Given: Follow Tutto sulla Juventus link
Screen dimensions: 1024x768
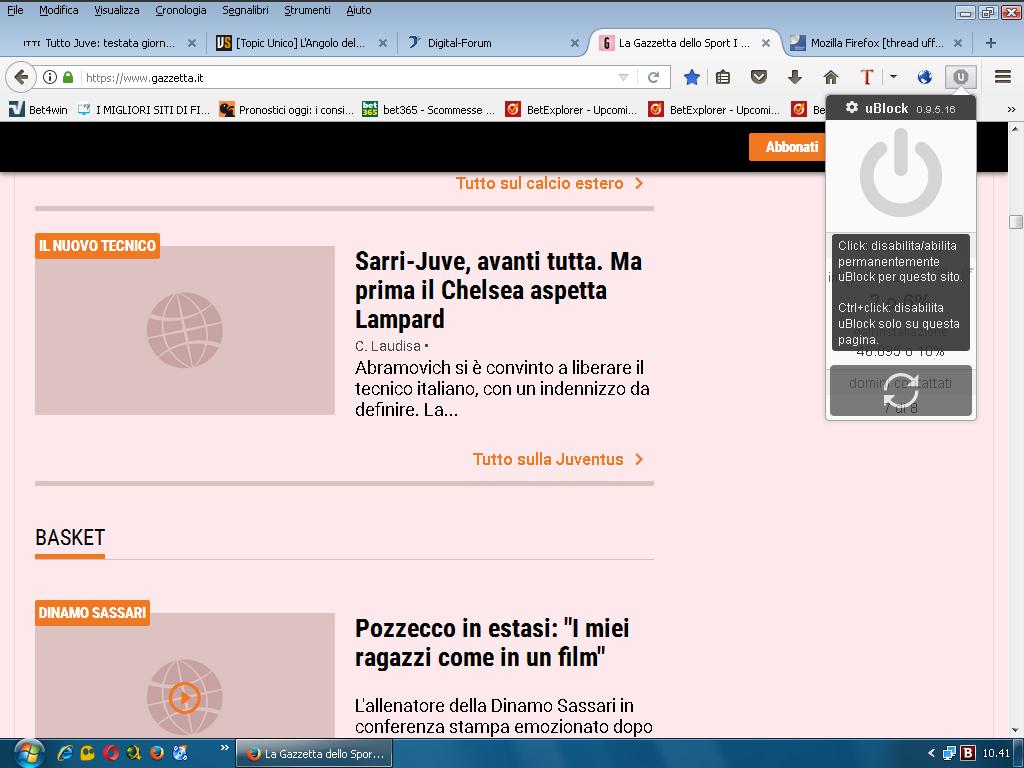Looking at the screenshot, I should [x=558, y=459].
